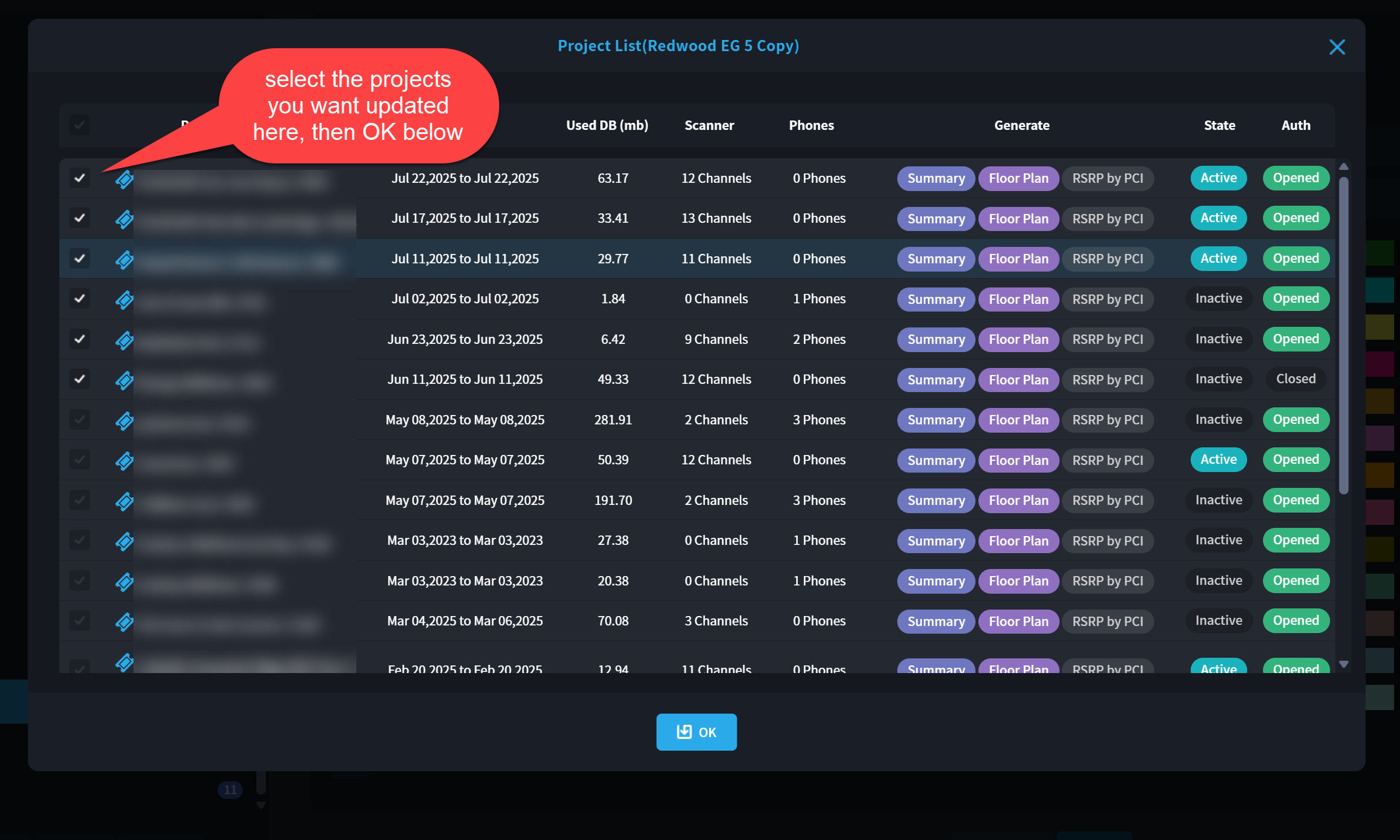Click the tag icon on Jul 17,2025 row
Viewport: 1400px width, 840px height.
124,219
